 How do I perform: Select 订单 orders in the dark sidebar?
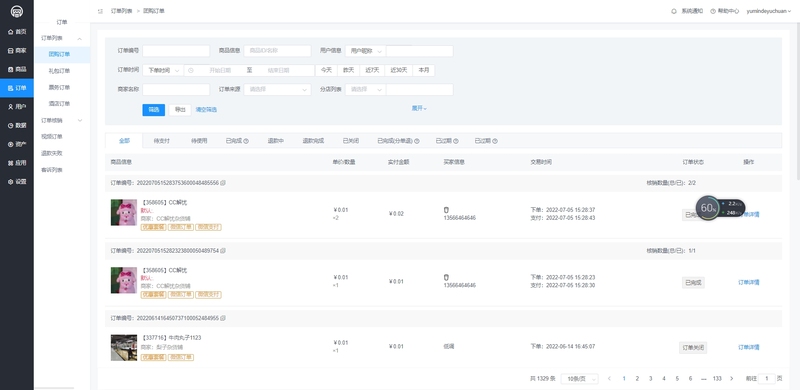[x=17, y=88]
